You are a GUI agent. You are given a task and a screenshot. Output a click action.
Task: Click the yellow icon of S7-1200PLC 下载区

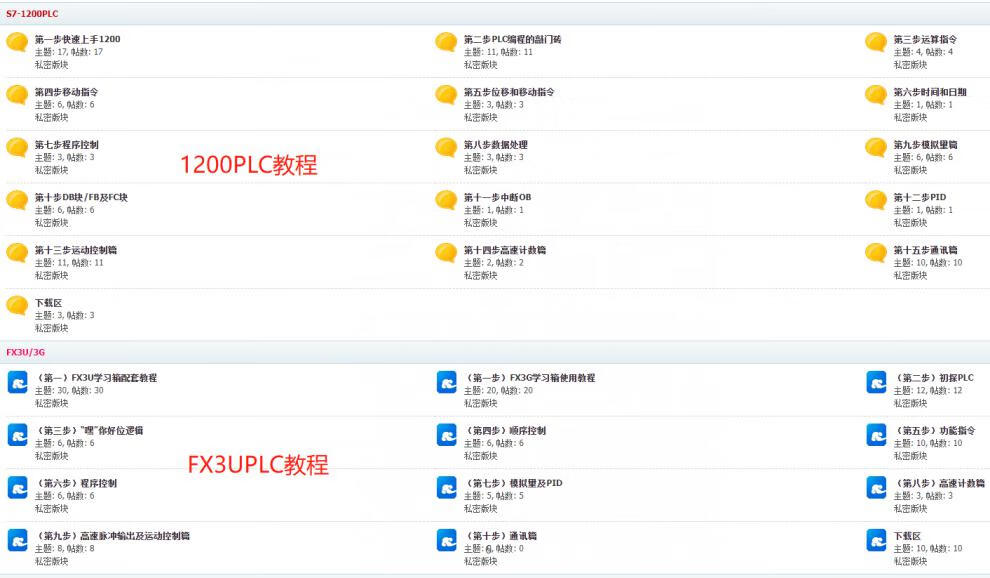17,305
